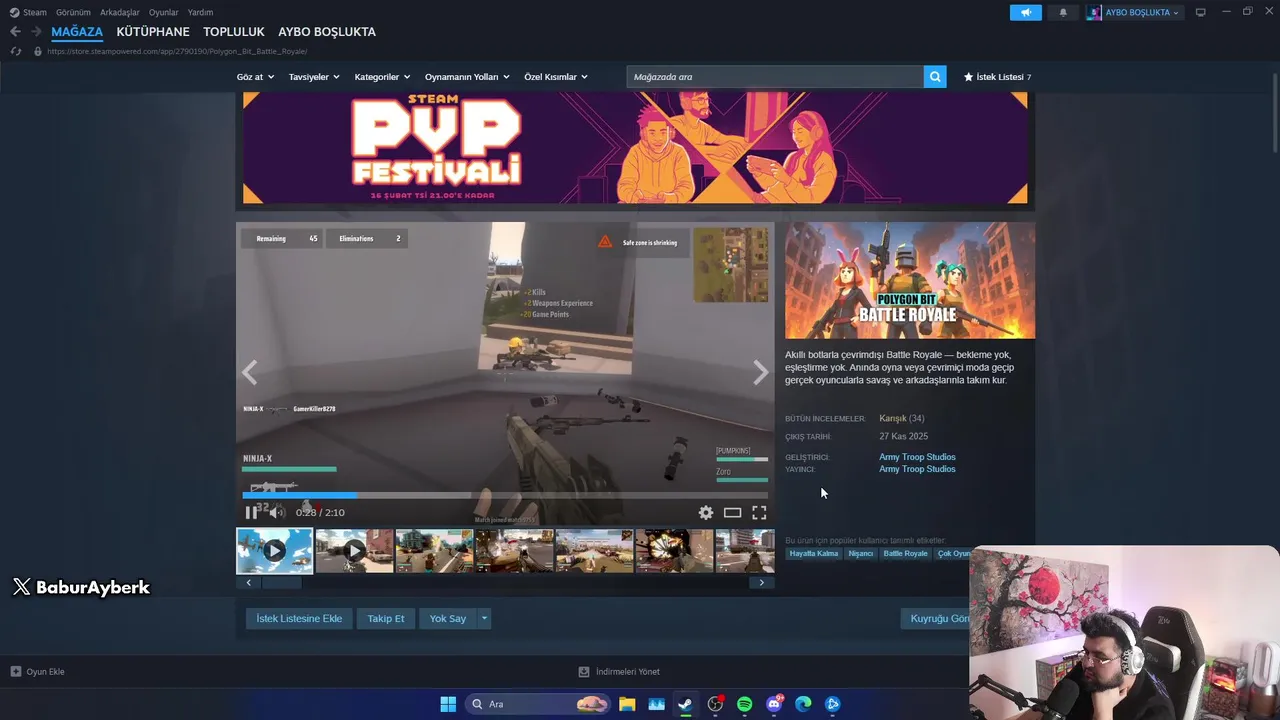Open the Yardım menu

coord(200,12)
